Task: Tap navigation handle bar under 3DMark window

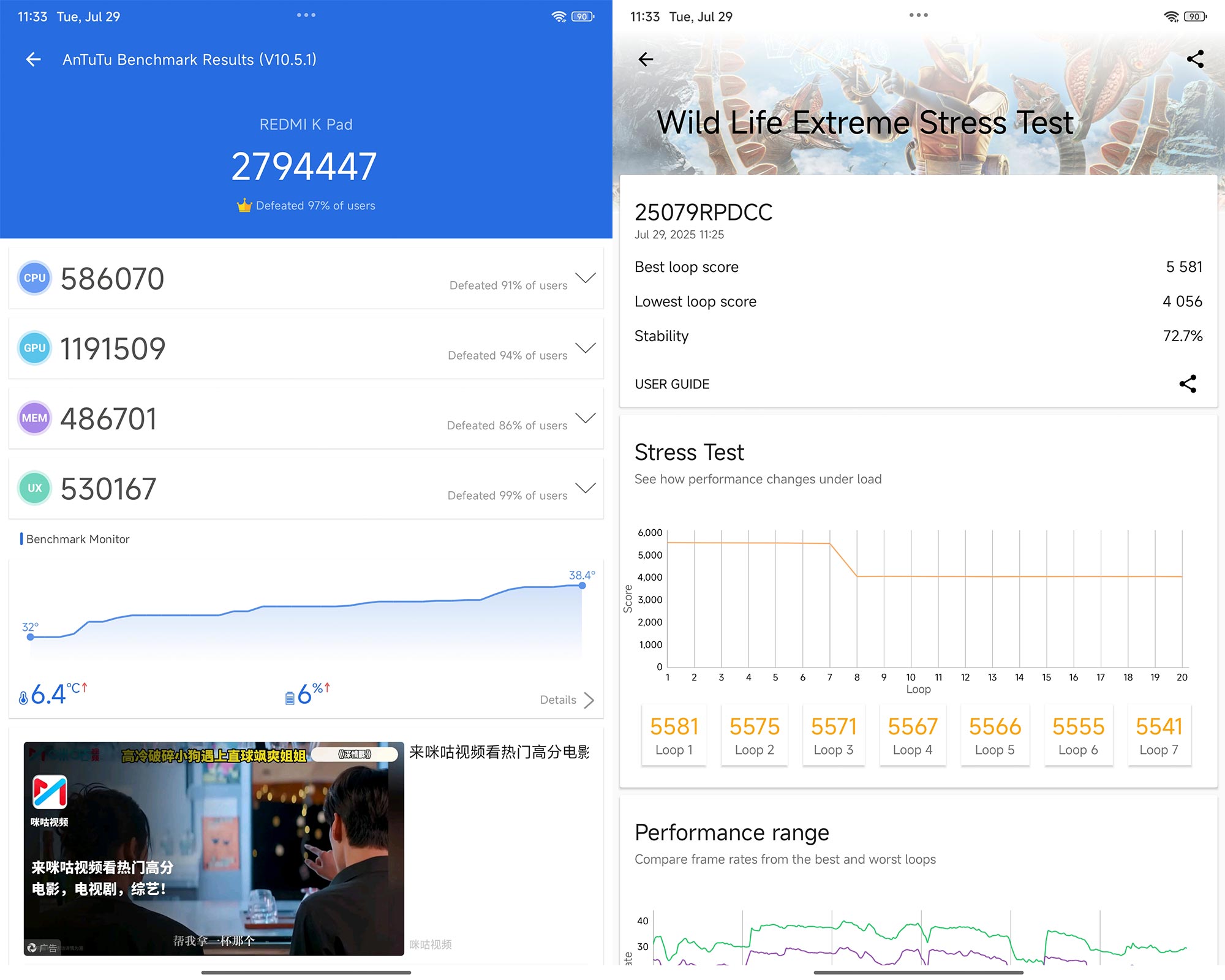Action: [x=919, y=972]
